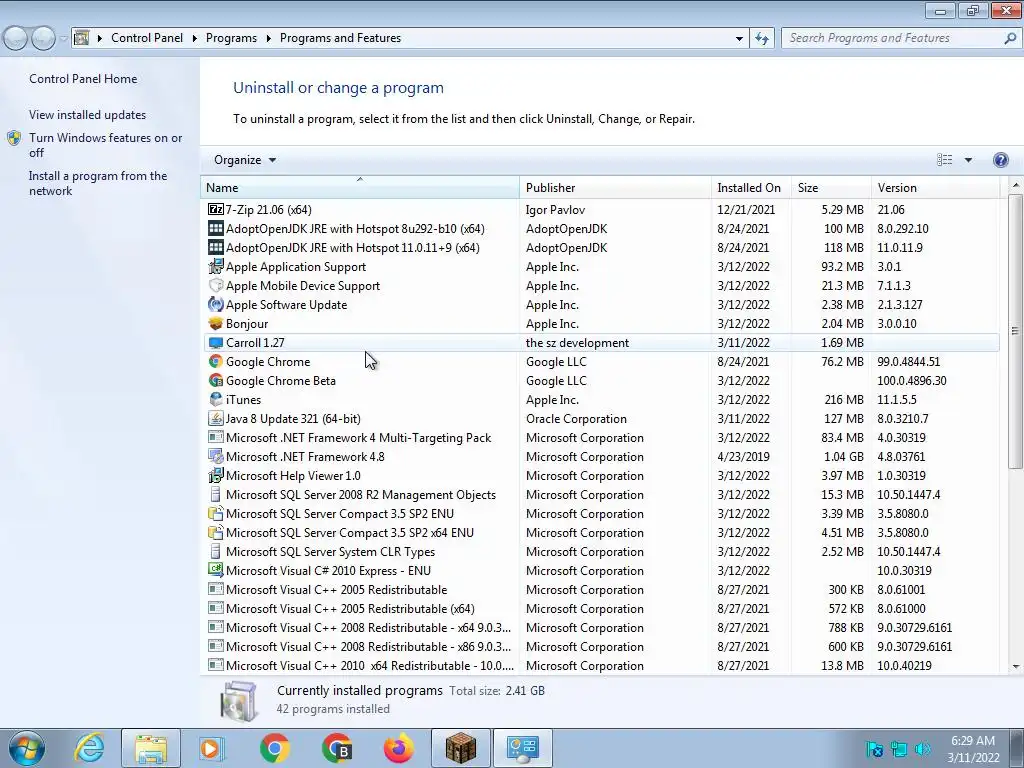This screenshot has height=768, width=1024.
Task: Launch Firefox from the taskbar
Action: 398,748
